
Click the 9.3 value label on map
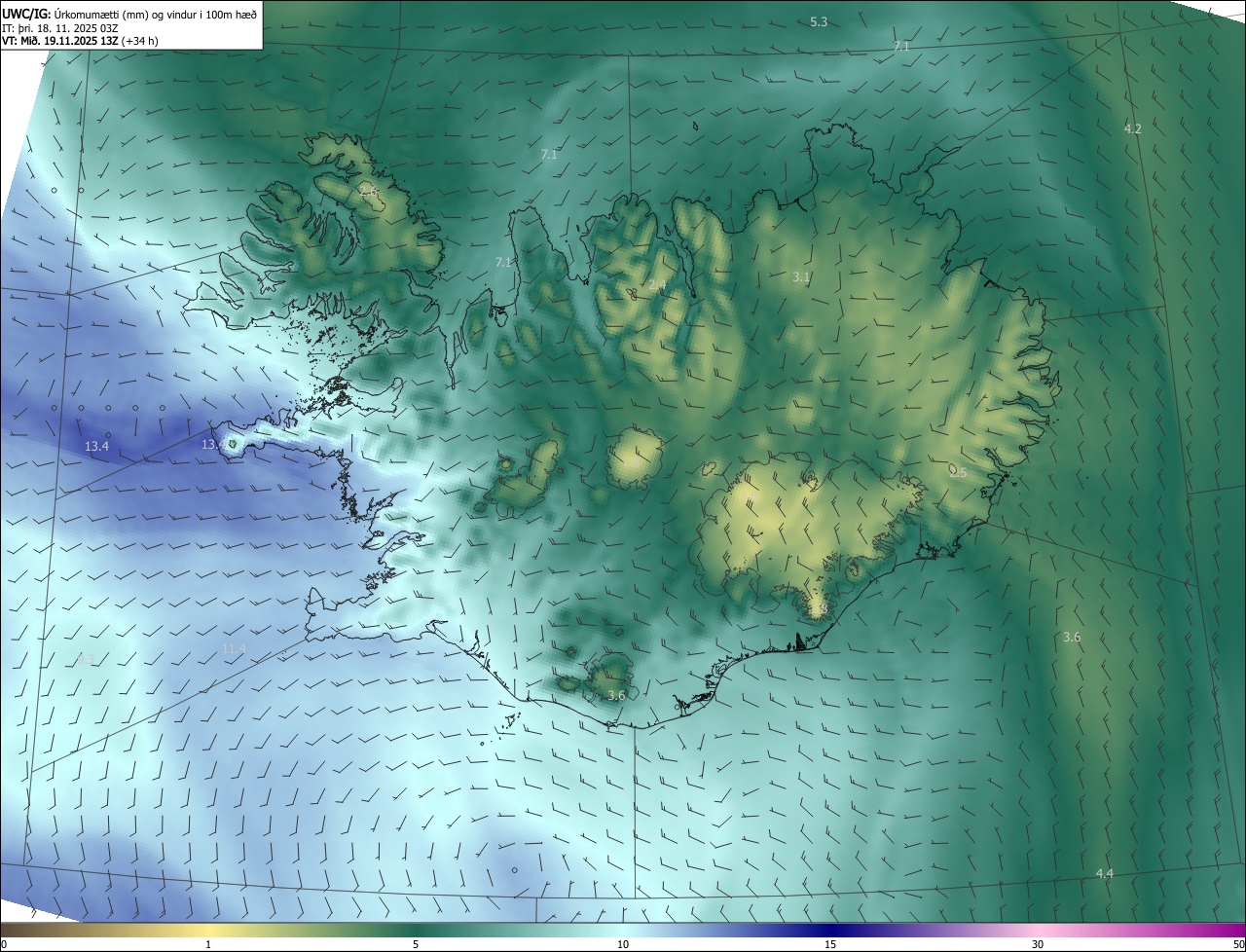tap(86, 659)
